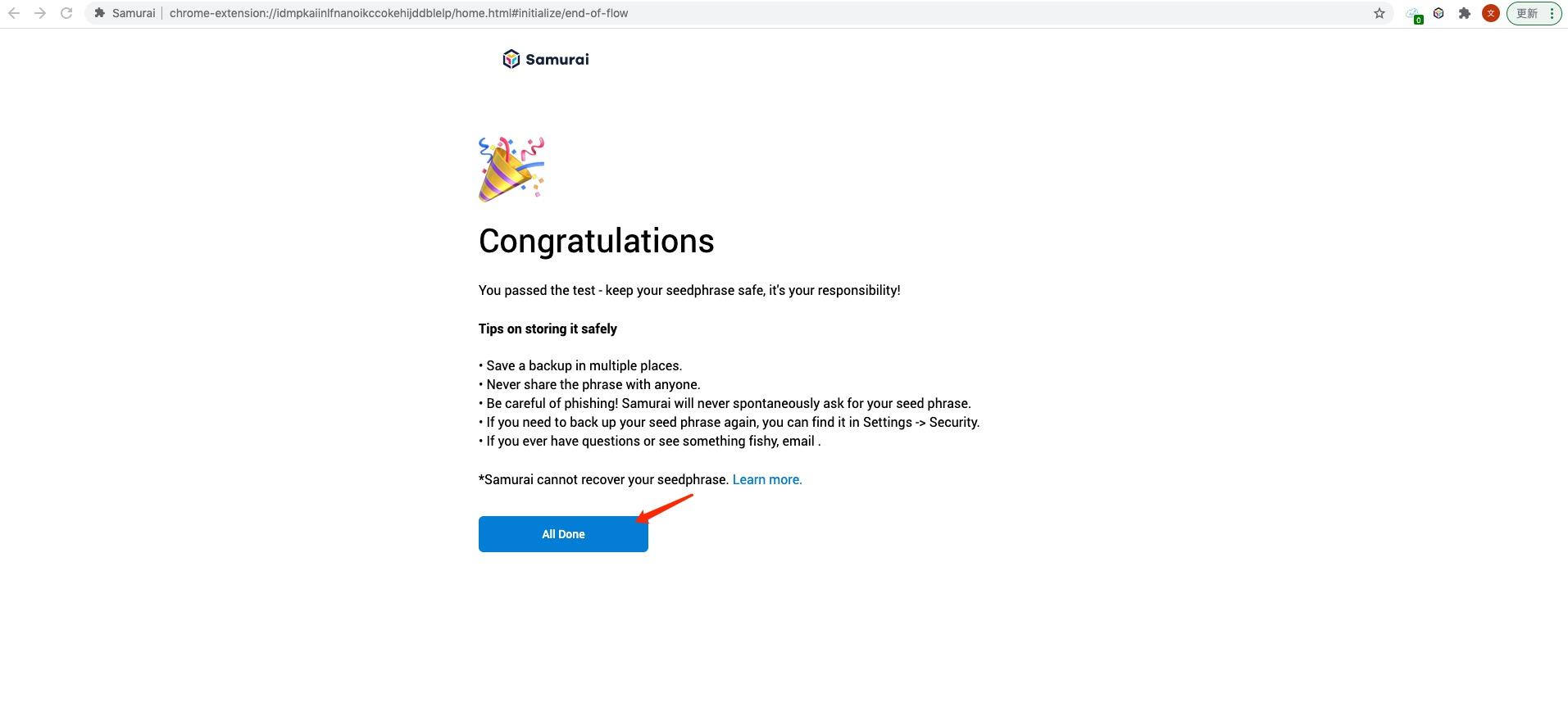Click the puzzle icon left of the URL
The width and height of the screenshot is (1568, 707).
tap(100, 13)
